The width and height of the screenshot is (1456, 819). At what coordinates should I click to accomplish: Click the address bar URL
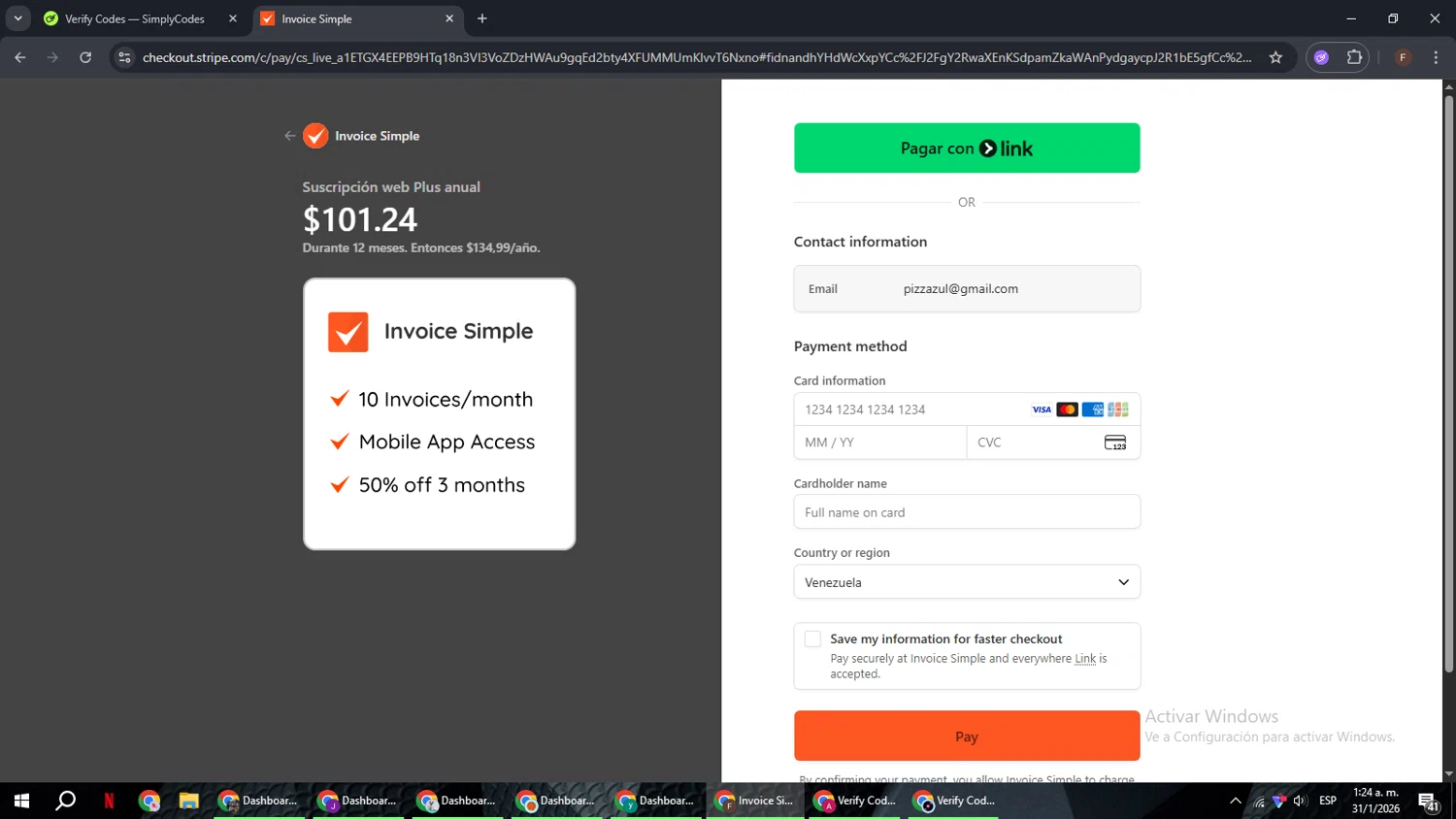coord(697,57)
